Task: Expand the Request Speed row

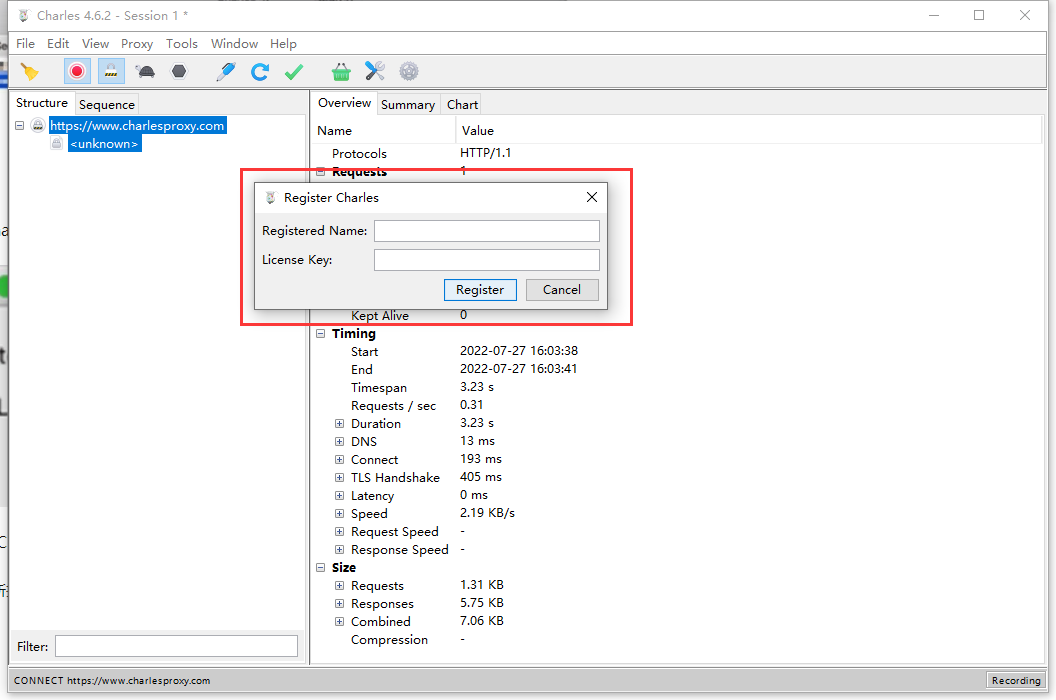Action: pos(339,532)
